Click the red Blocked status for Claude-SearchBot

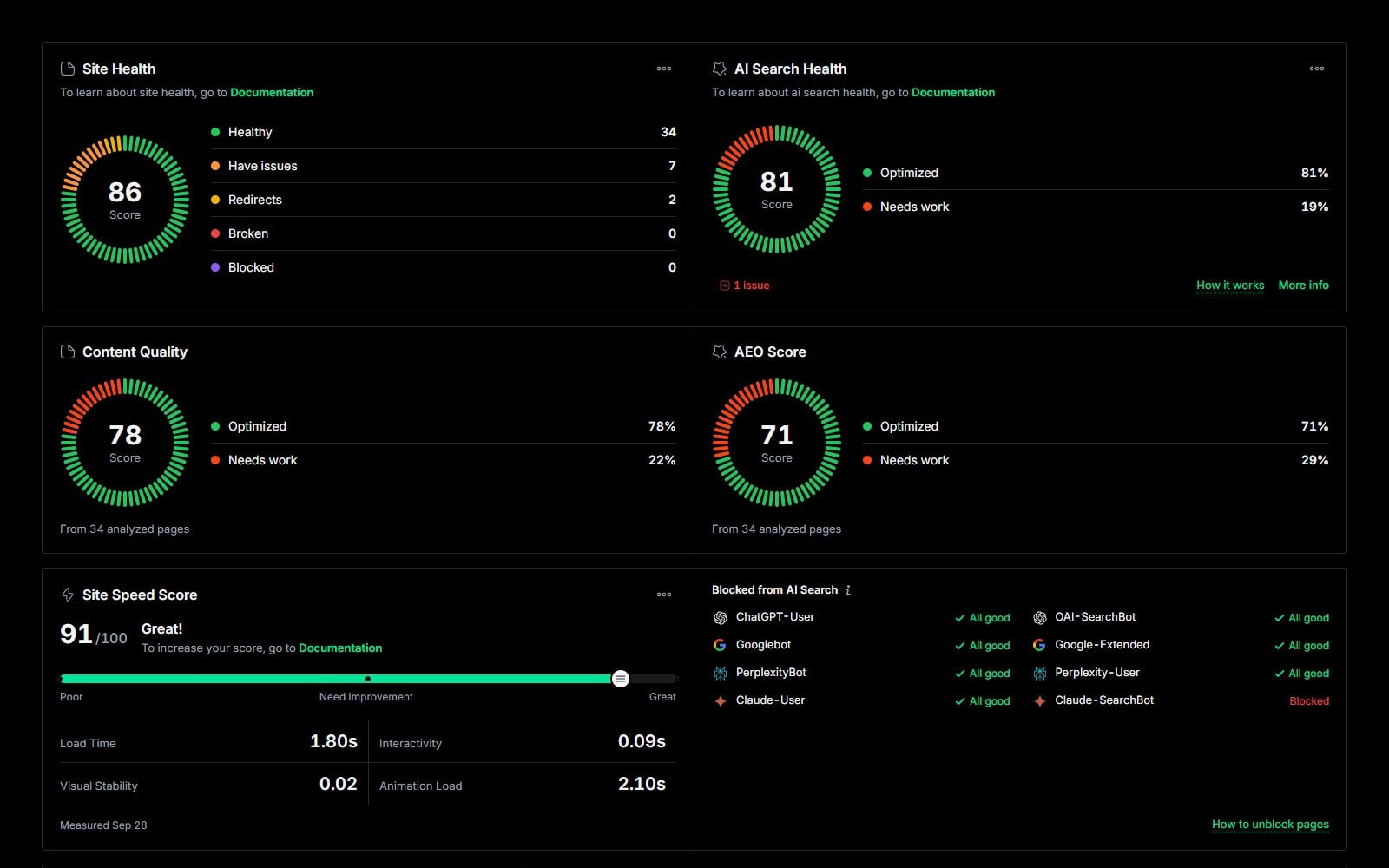[1309, 701]
